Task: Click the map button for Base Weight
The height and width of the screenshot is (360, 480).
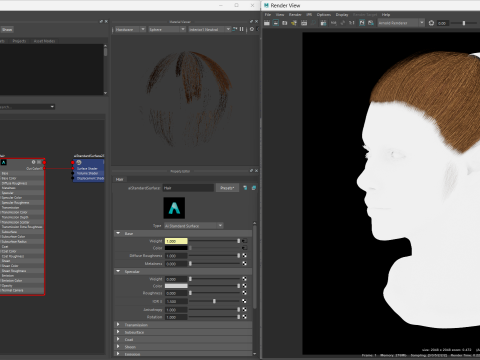Action: click(x=244, y=241)
